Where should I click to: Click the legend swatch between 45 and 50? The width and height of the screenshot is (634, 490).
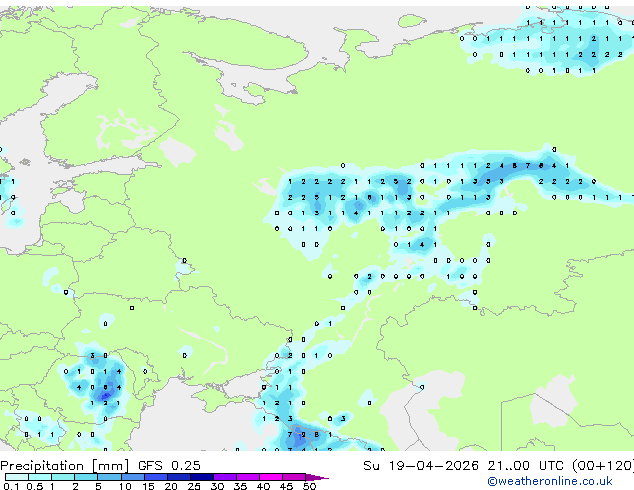pos(294,477)
